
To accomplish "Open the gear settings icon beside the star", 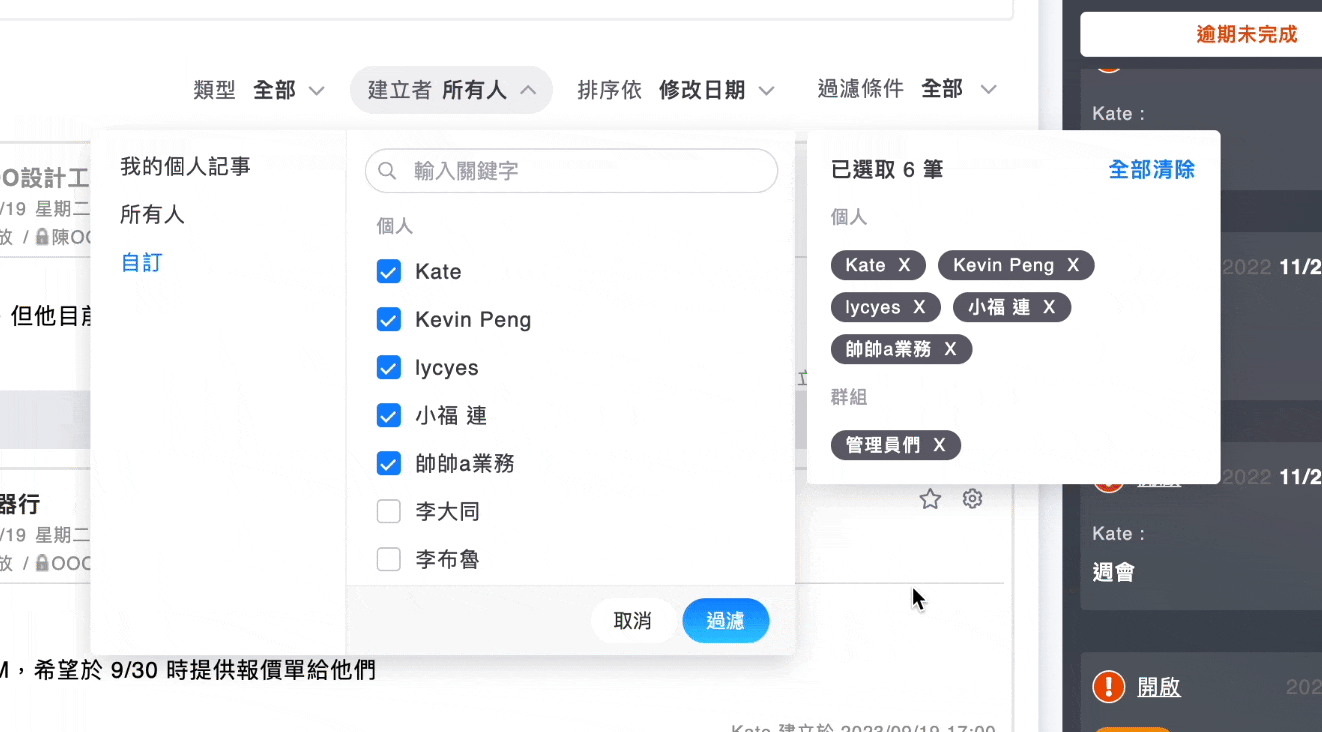I will [972, 498].
